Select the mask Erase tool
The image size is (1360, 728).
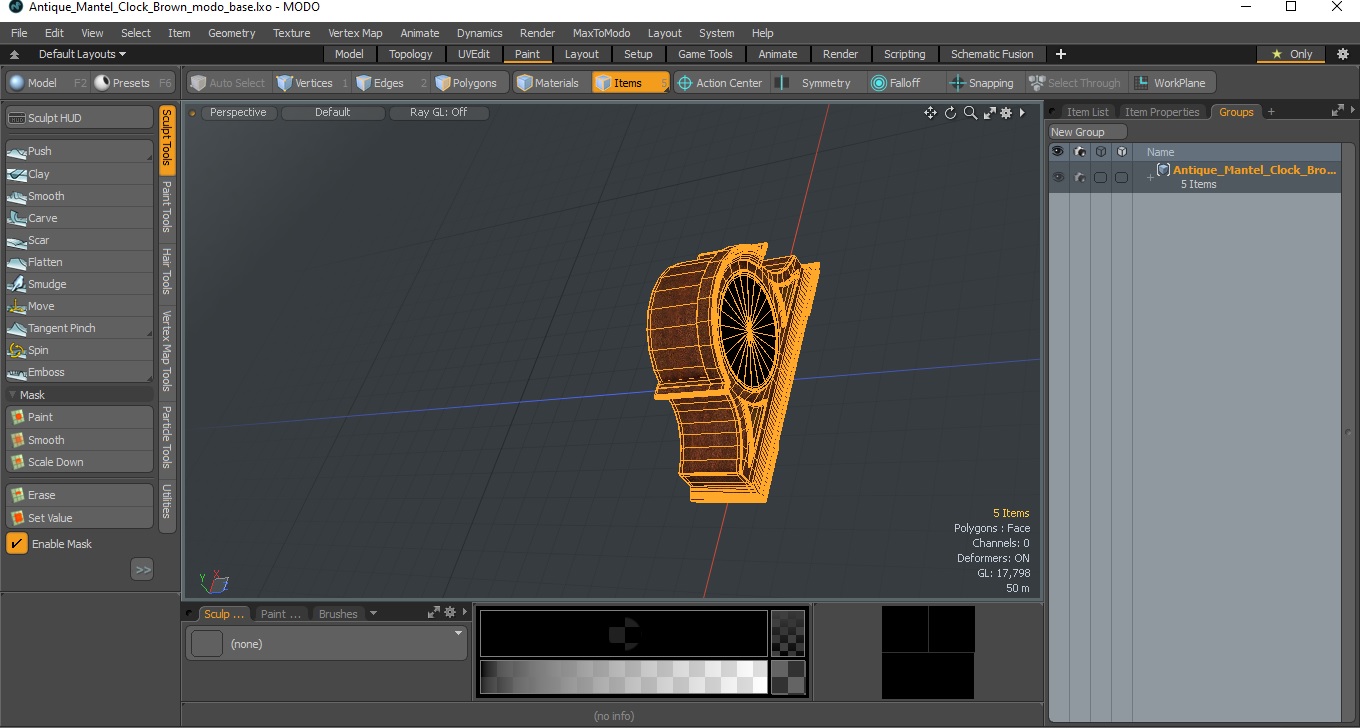tap(79, 495)
